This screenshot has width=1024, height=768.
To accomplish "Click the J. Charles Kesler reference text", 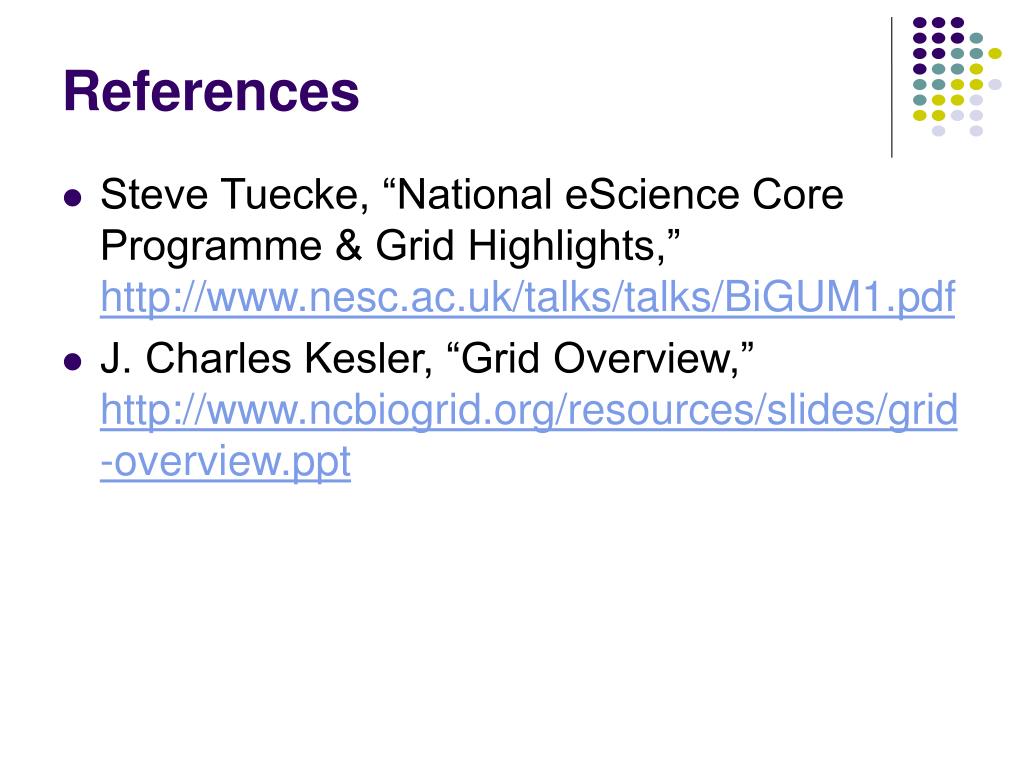I will tap(427, 359).
